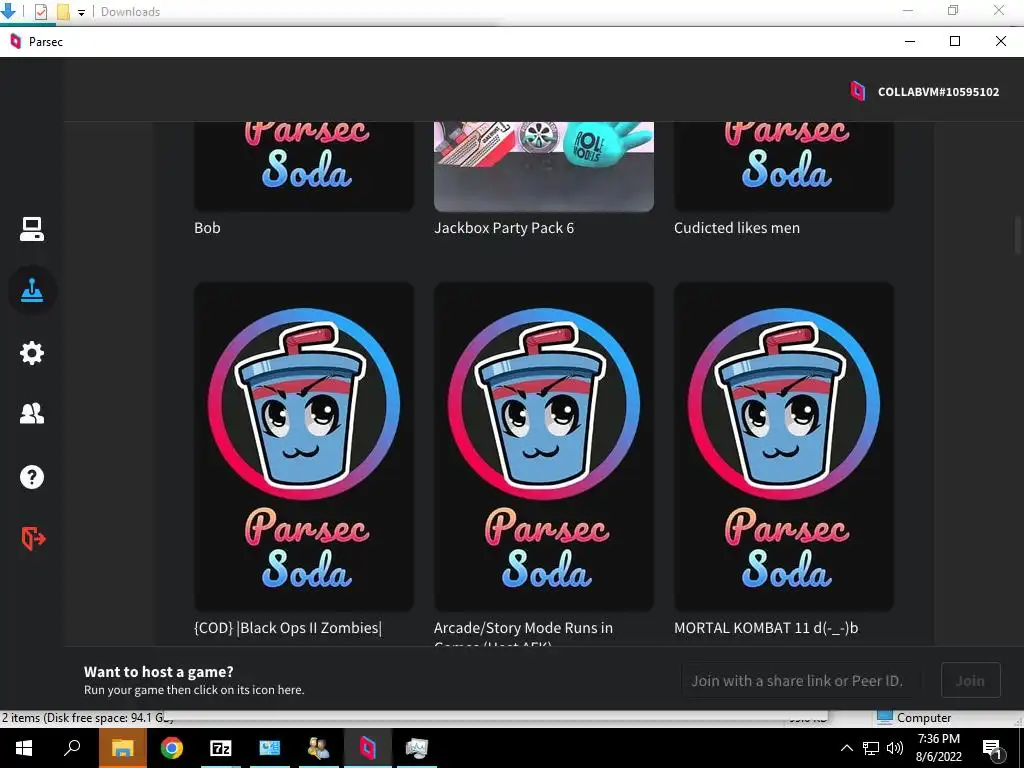Open the volume speaker tray icon
The height and width of the screenshot is (768, 1024).
point(895,748)
